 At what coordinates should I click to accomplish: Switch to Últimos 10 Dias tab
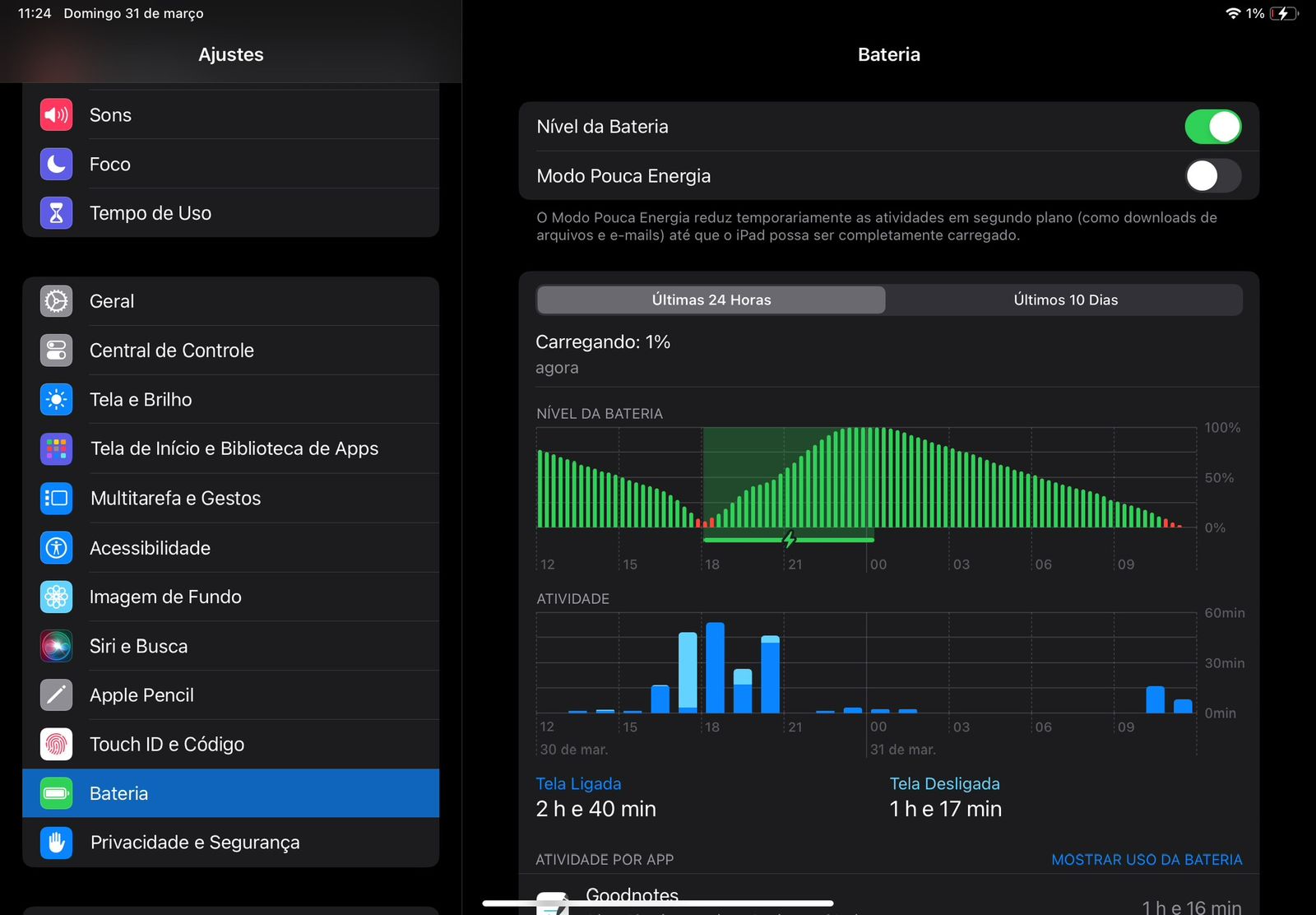(x=1065, y=300)
